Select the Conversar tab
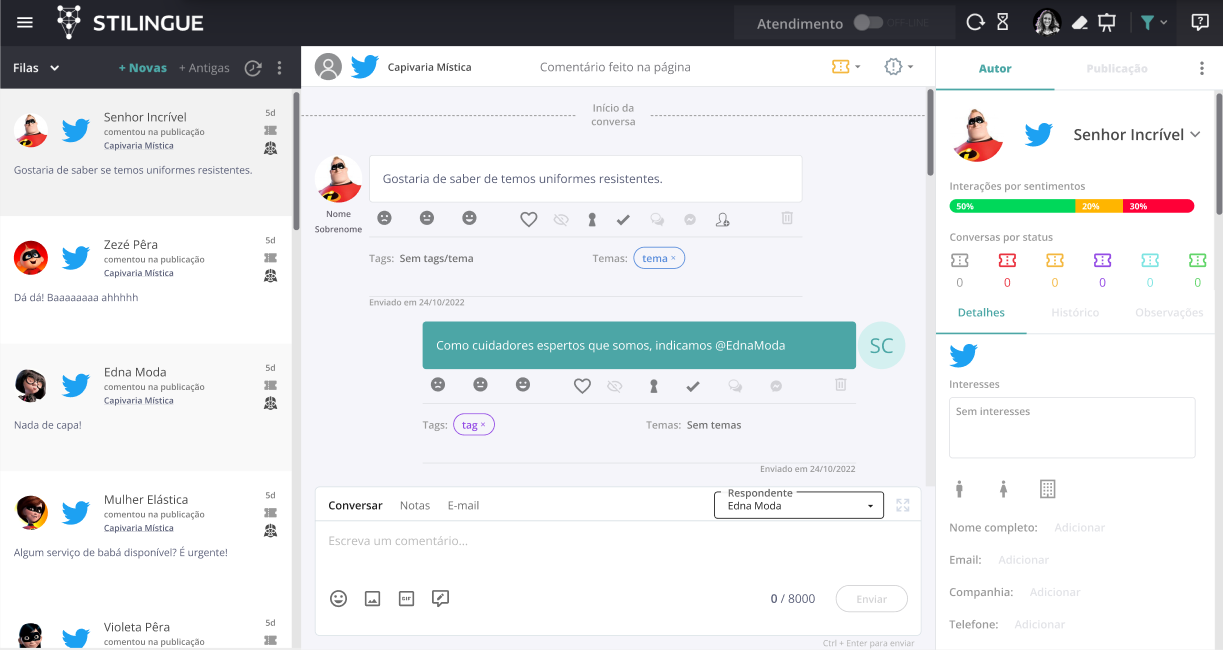 (355, 505)
